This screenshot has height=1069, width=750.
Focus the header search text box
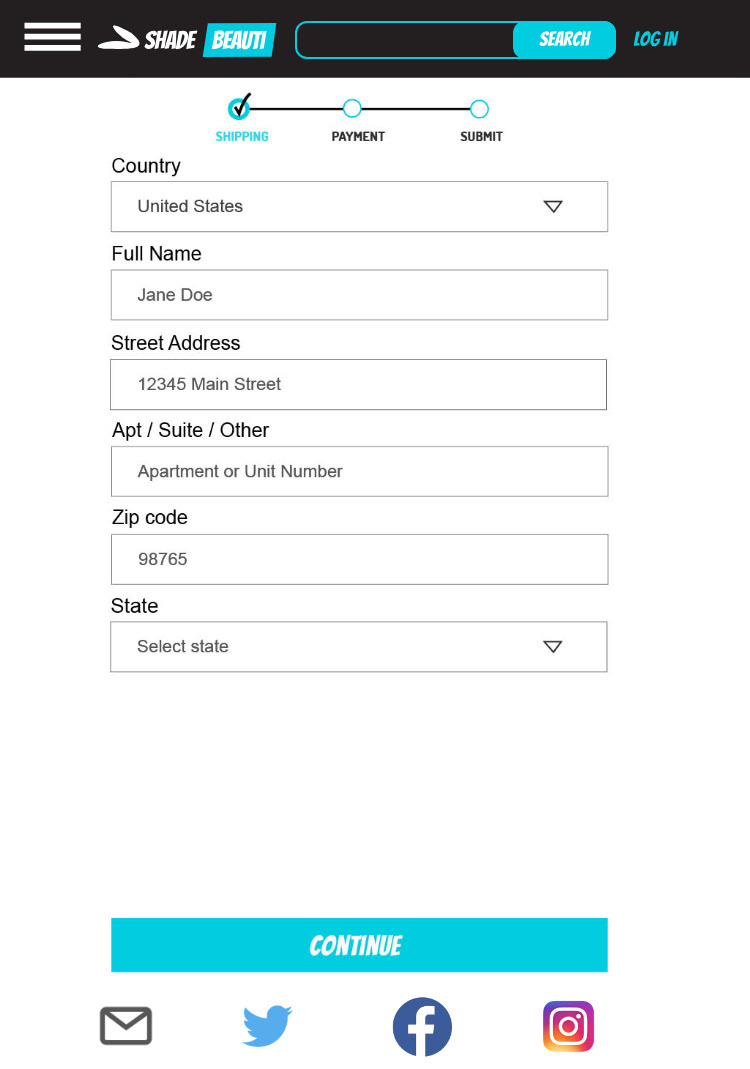(405, 40)
